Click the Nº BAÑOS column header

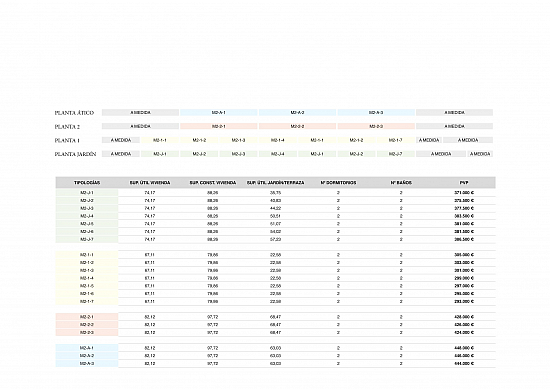click(401, 183)
